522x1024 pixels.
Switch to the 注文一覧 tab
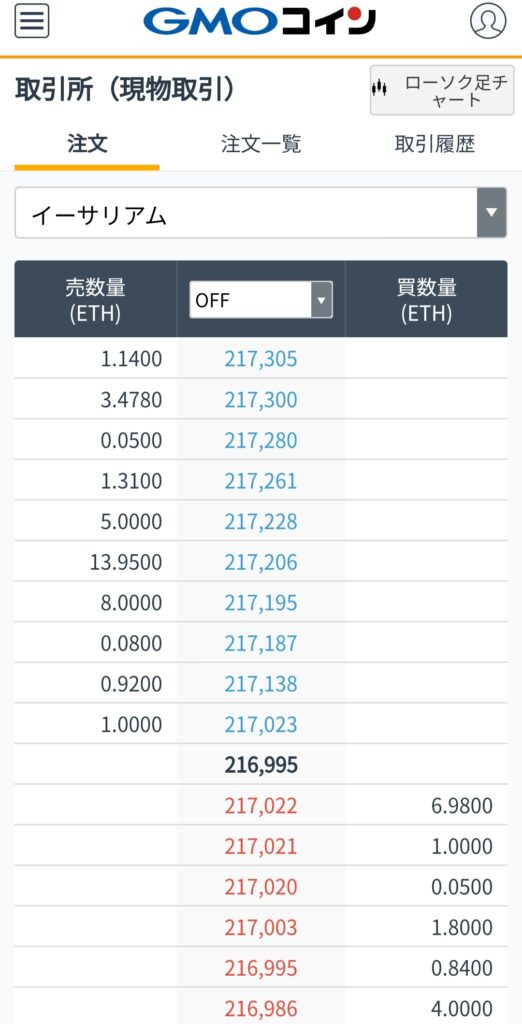coord(261,144)
